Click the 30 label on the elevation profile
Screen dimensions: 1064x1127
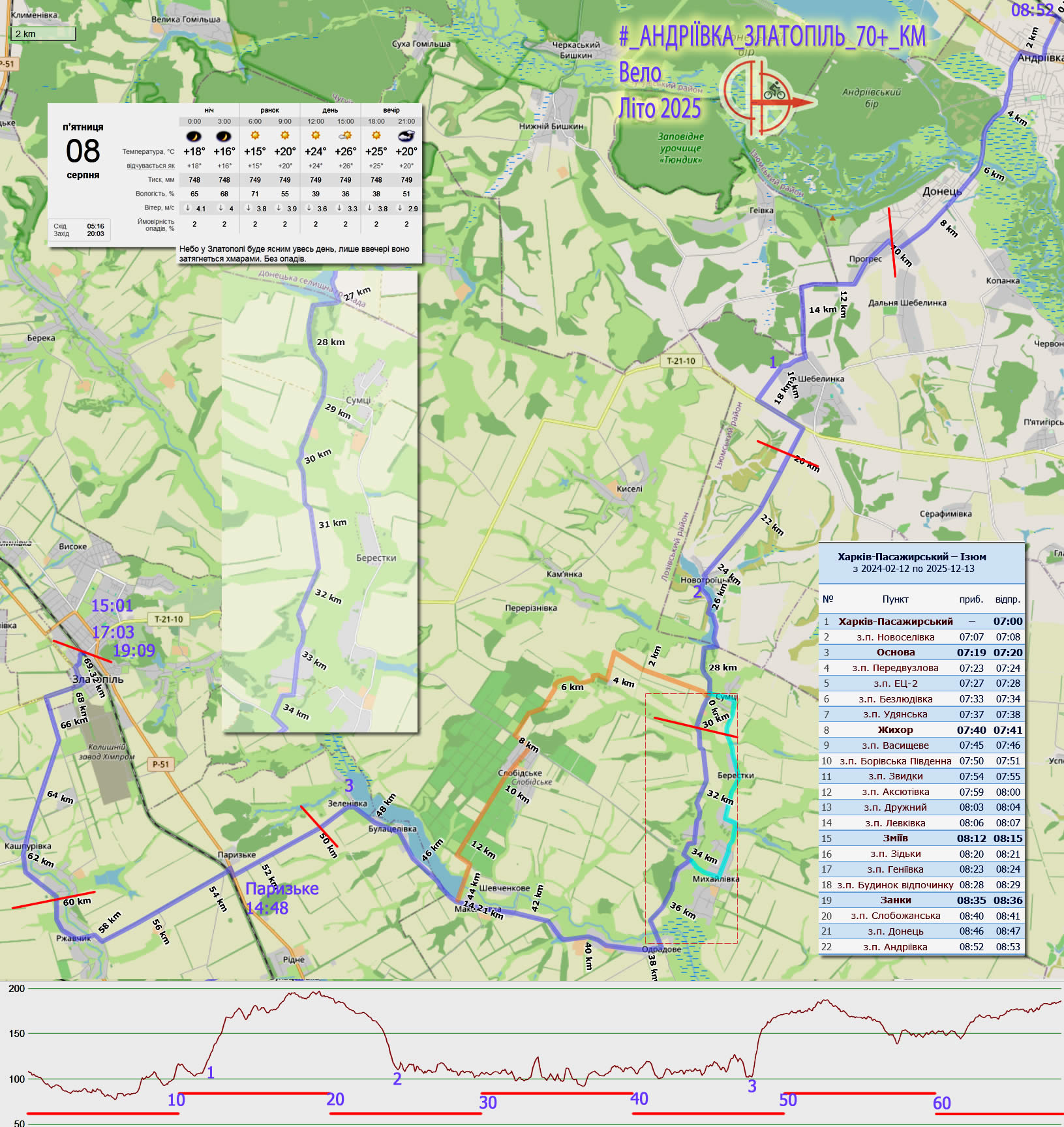[x=488, y=1102]
